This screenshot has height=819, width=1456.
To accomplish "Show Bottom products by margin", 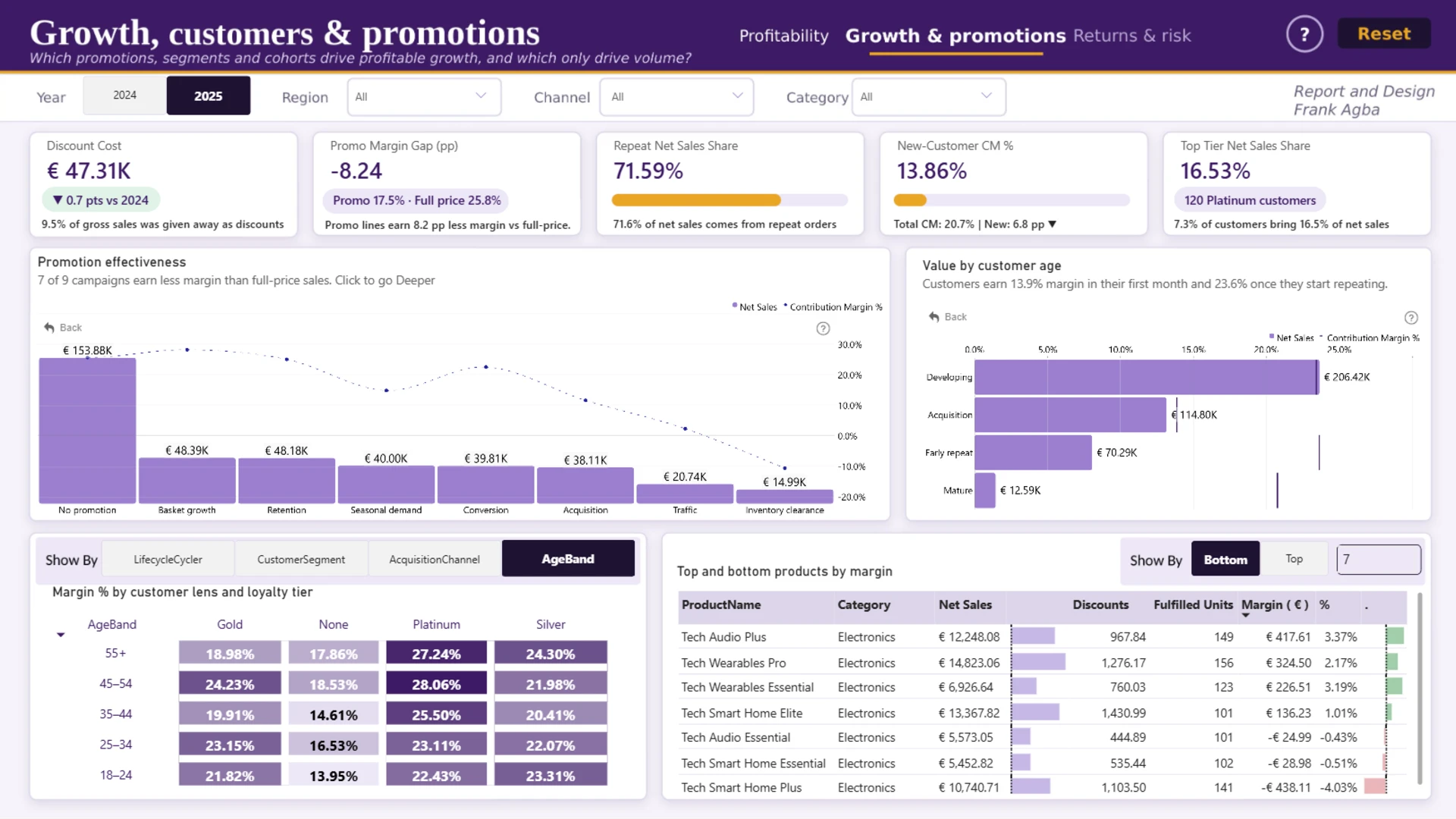I will (x=1225, y=559).
